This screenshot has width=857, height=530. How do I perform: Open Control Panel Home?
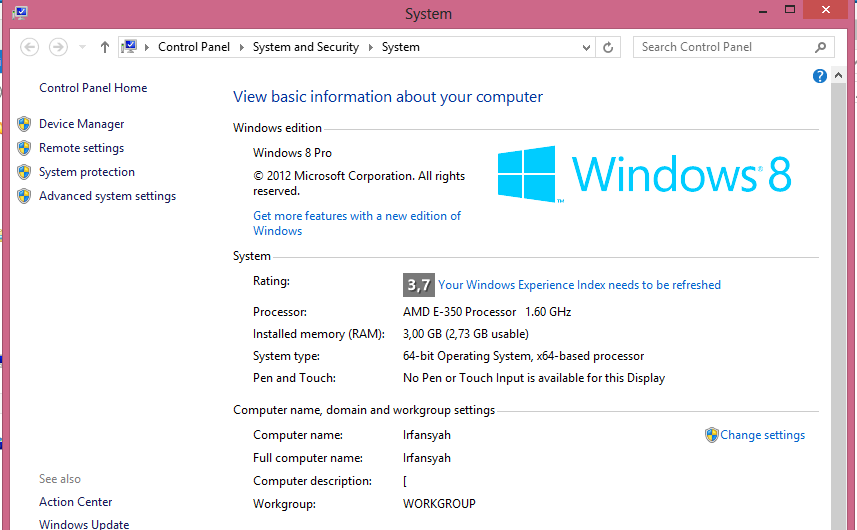click(93, 88)
